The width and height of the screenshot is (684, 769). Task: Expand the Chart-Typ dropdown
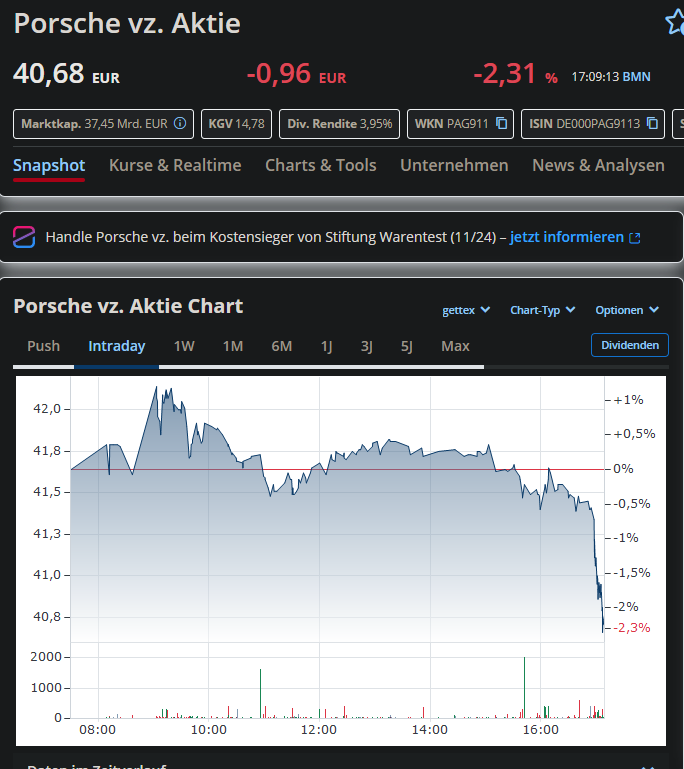click(x=543, y=310)
